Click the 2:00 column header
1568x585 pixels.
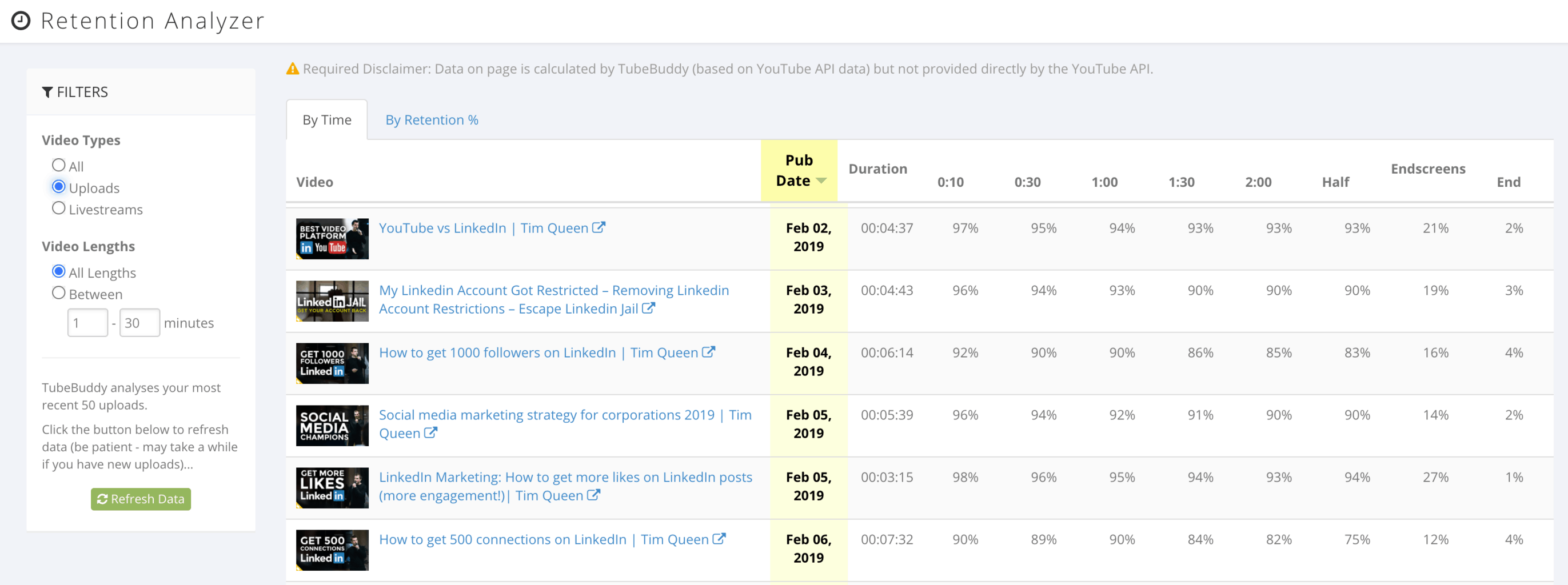pos(1258,182)
